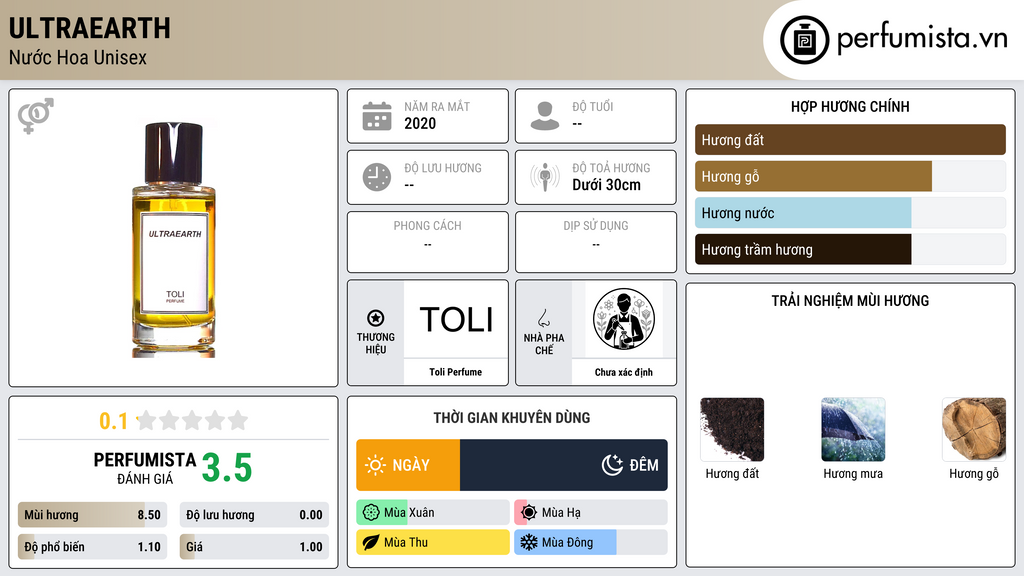
Task: Select the Đêm nighttime segment
Action: click(x=564, y=465)
